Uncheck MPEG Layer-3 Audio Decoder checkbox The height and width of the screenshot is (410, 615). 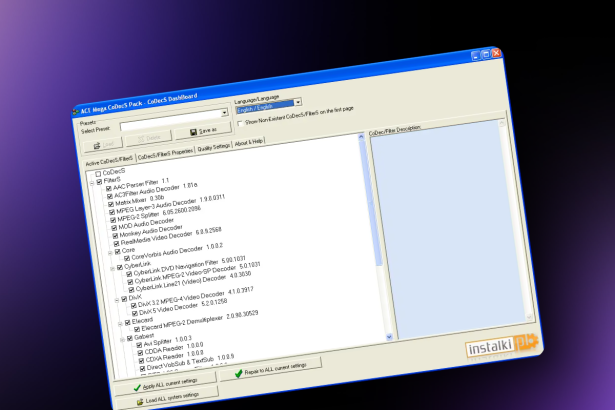[x=112, y=212]
